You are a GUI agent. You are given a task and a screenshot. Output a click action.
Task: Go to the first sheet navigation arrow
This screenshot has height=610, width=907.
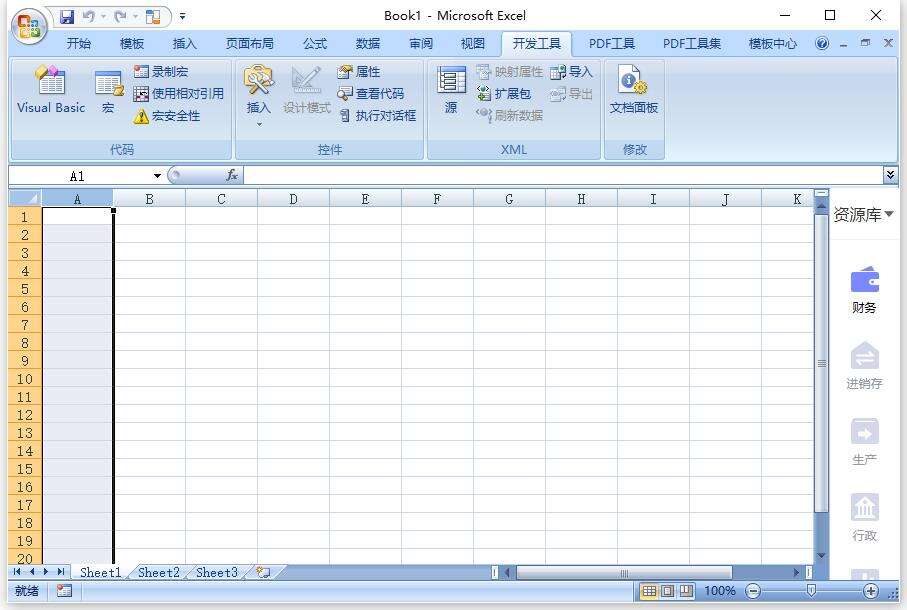17,572
